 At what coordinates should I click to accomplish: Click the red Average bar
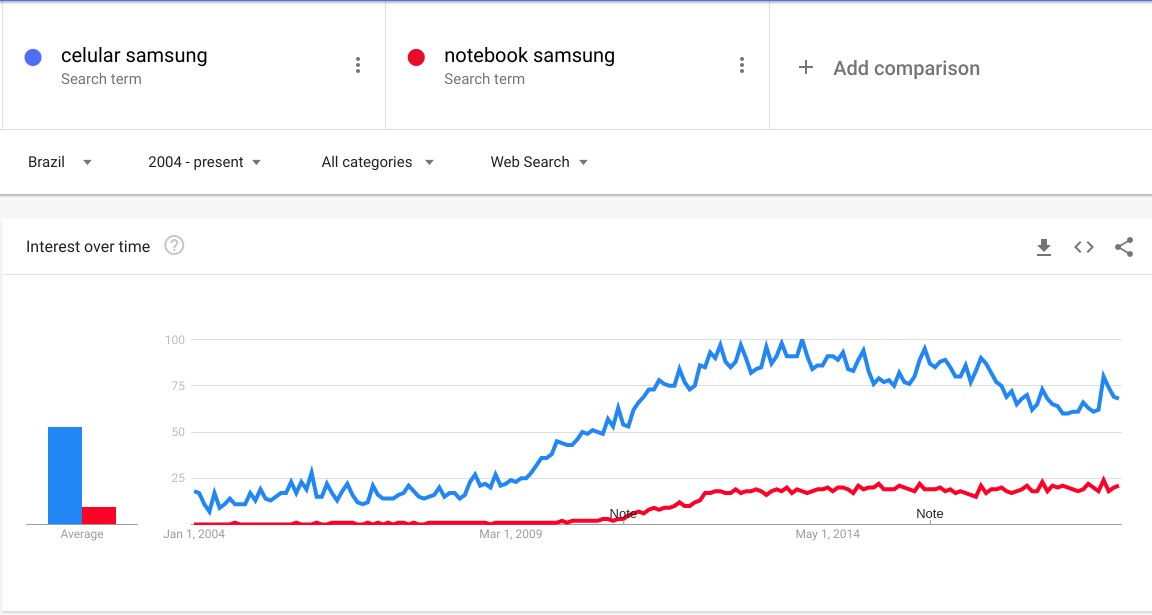coord(98,515)
